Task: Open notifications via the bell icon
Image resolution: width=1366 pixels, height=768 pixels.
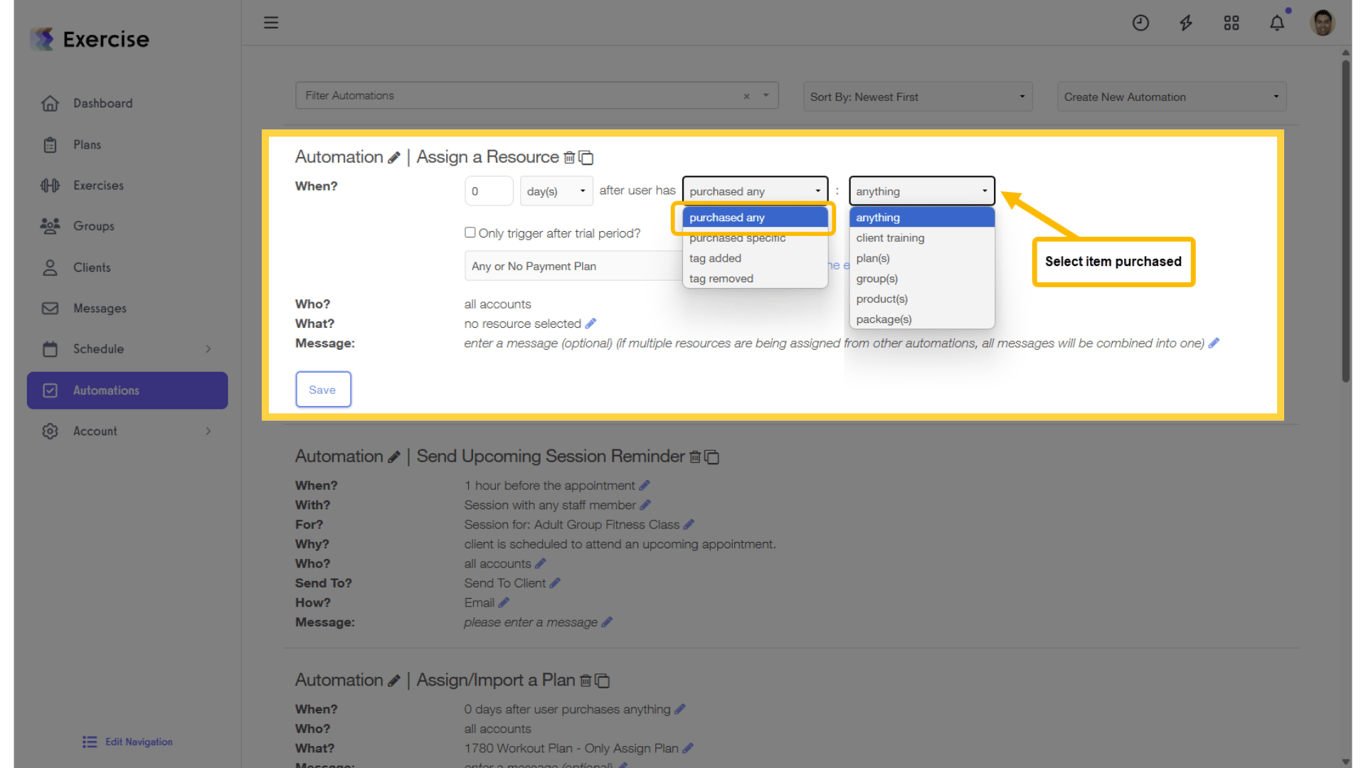Action: pyautogui.click(x=1277, y=22)
